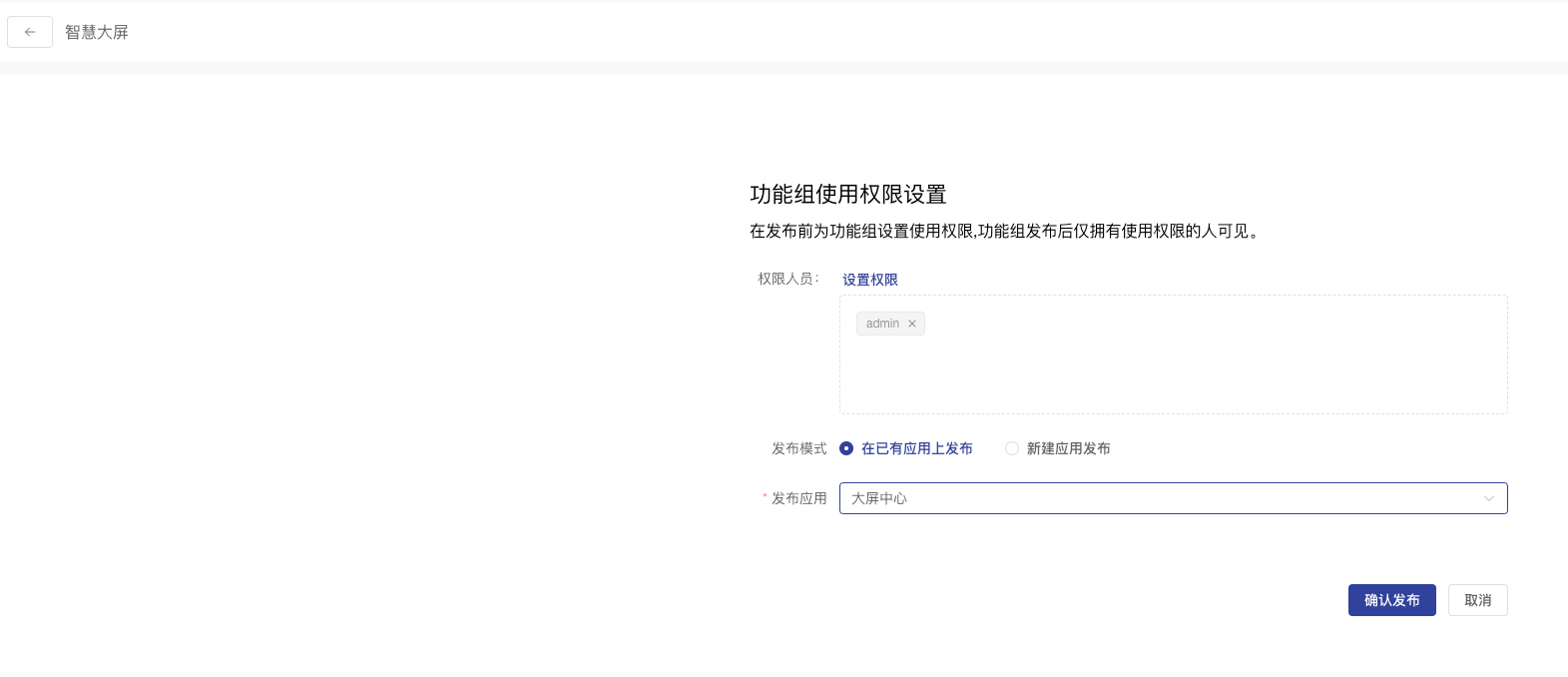Image resolution: width=1568 pixels, height=677 pixels.
Task: Cancel with the 取消 button
Action: [1477, 600]
